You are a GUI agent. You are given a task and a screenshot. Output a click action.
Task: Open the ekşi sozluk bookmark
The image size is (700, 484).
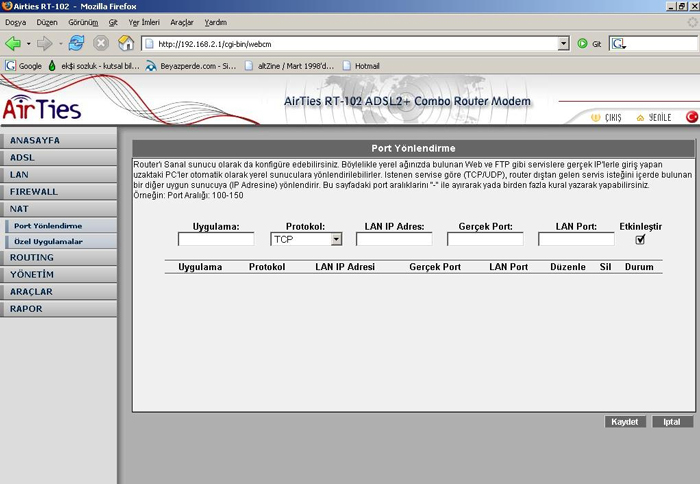point(93,66)
